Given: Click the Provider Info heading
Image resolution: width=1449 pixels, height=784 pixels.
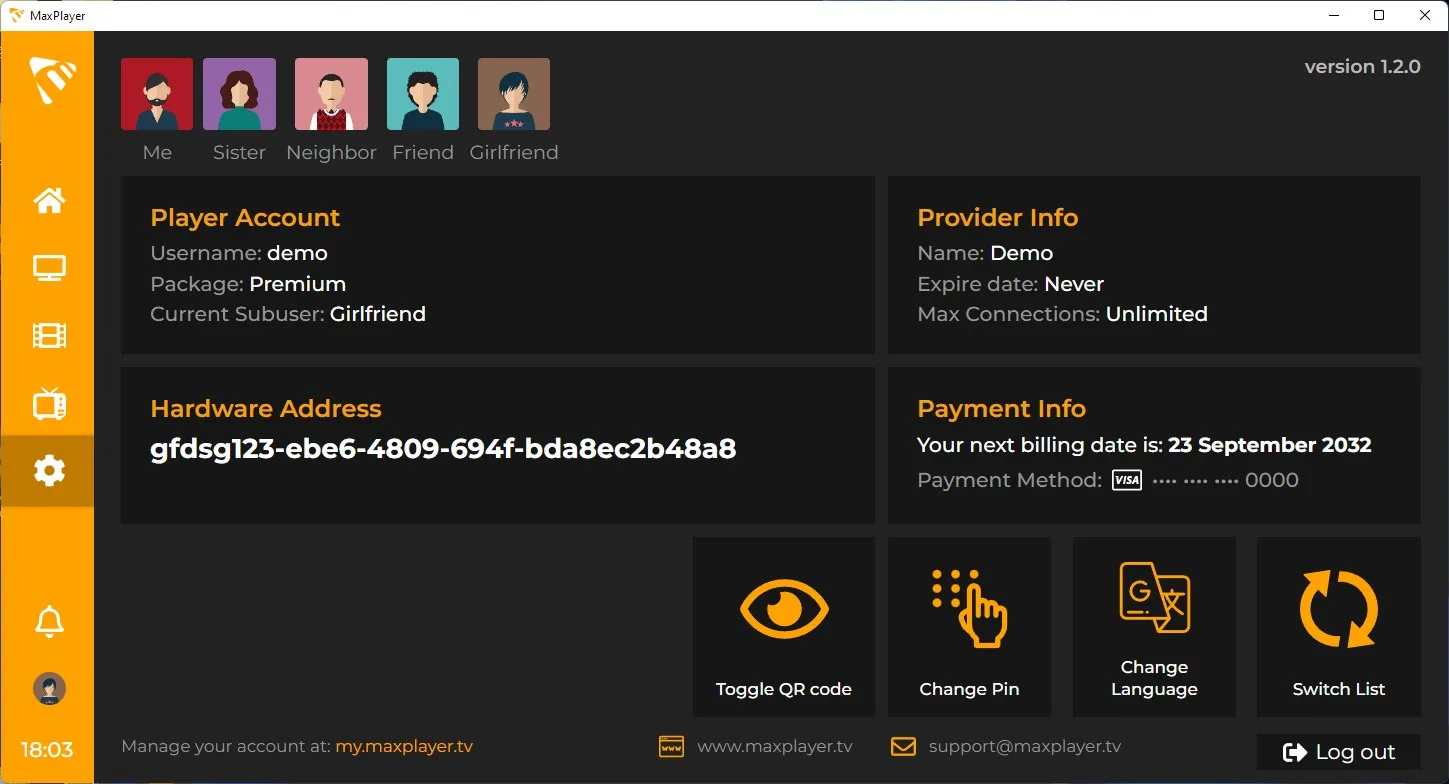Looking at the screenshot, I should point(998,218).
